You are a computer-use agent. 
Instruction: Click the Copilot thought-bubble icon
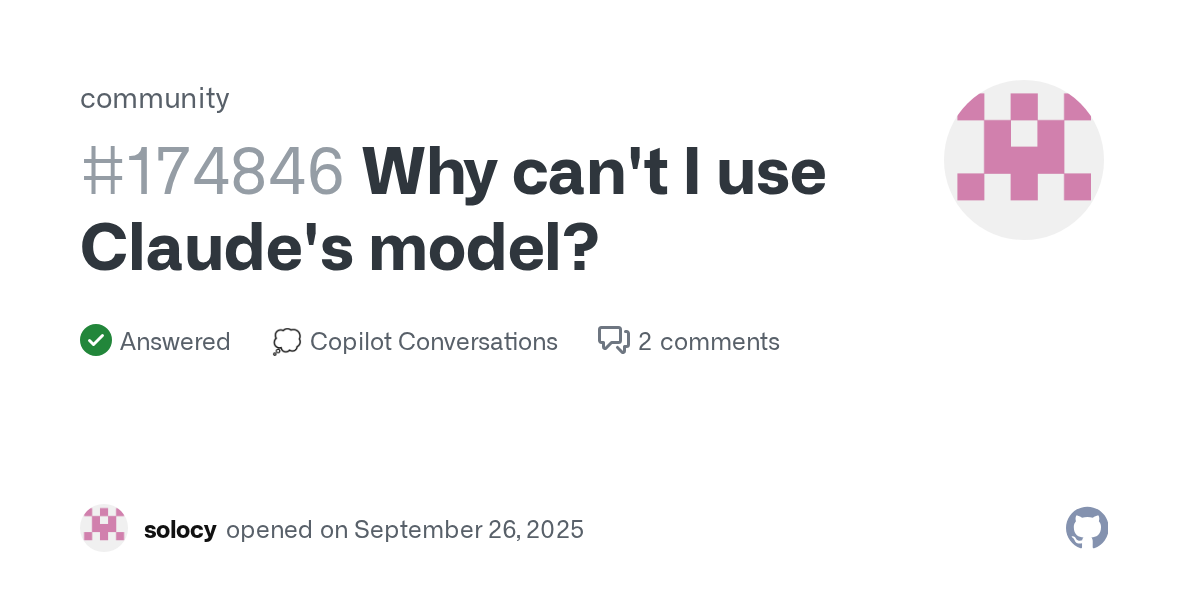[x=287, y=342]
